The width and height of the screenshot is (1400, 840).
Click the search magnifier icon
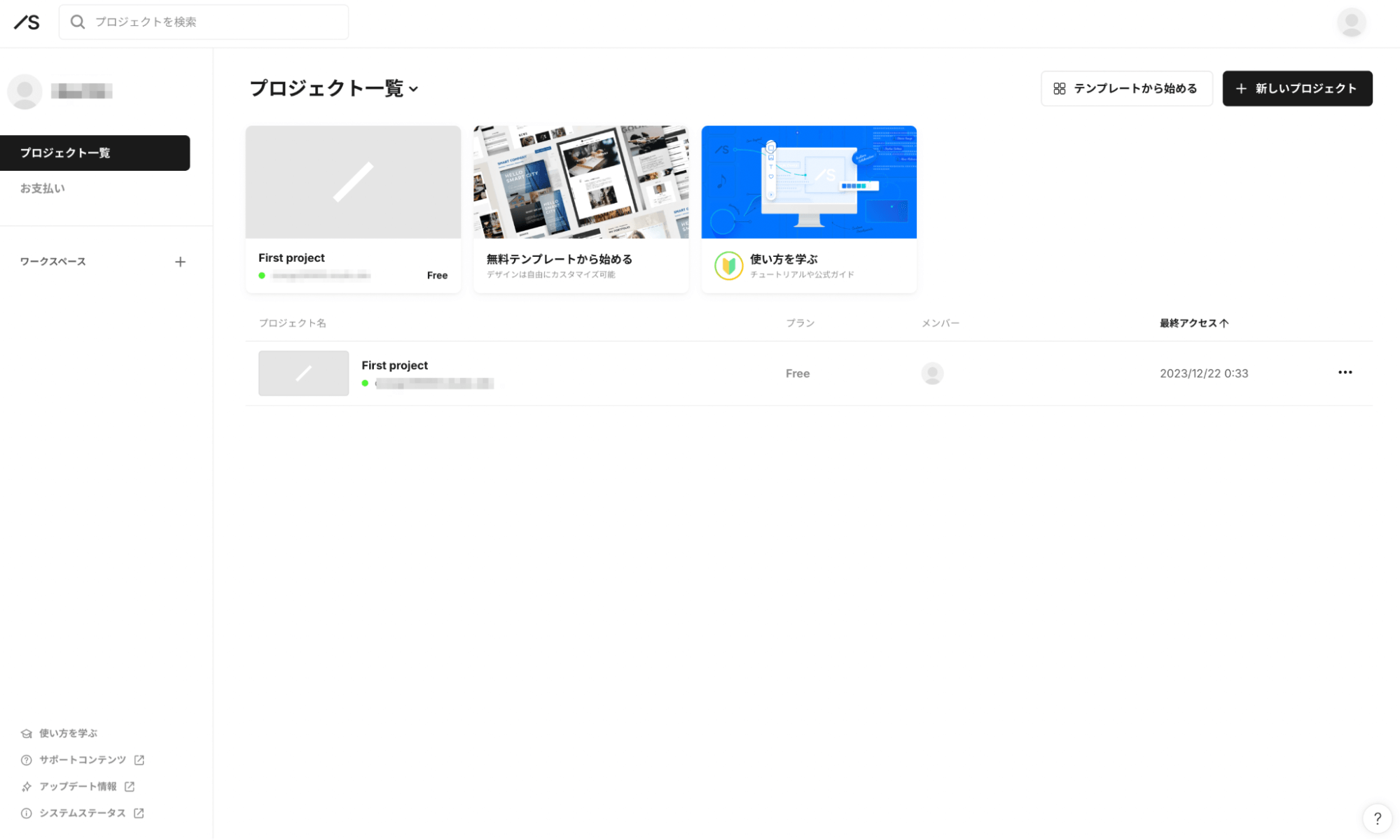(78, 22)
